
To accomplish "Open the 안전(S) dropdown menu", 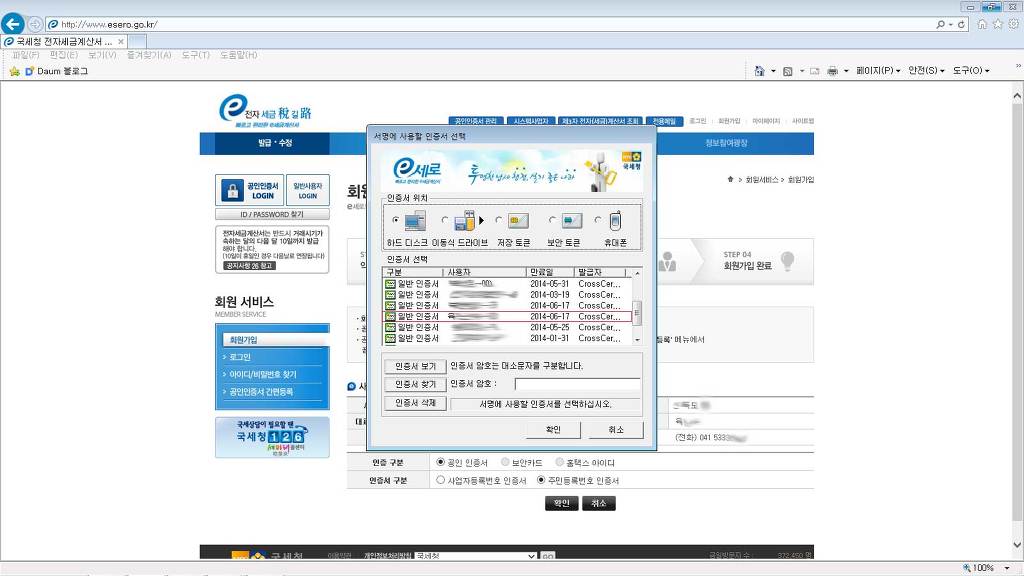I will coord(926,71).
